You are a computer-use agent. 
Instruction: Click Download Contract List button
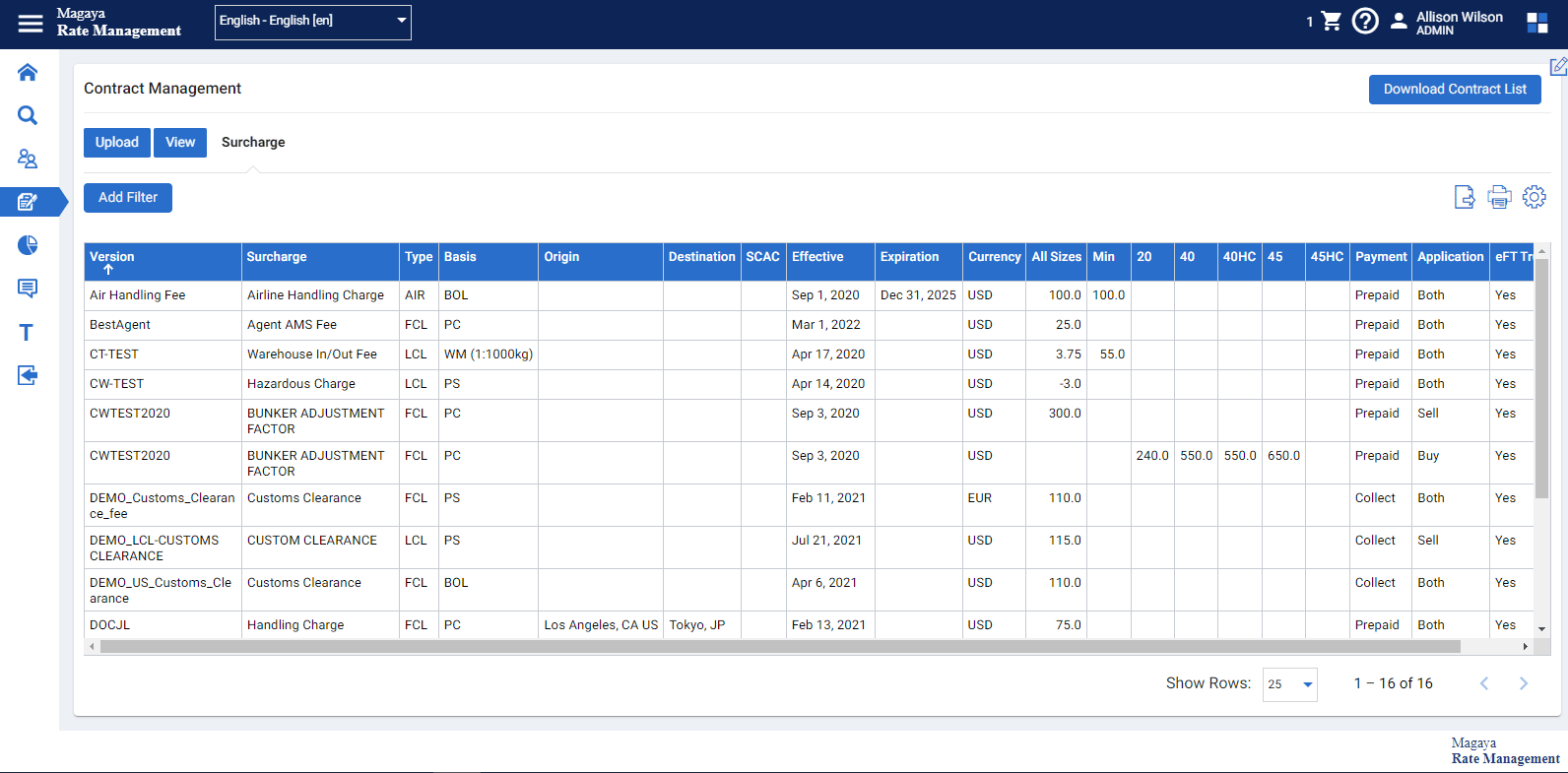1455,90
